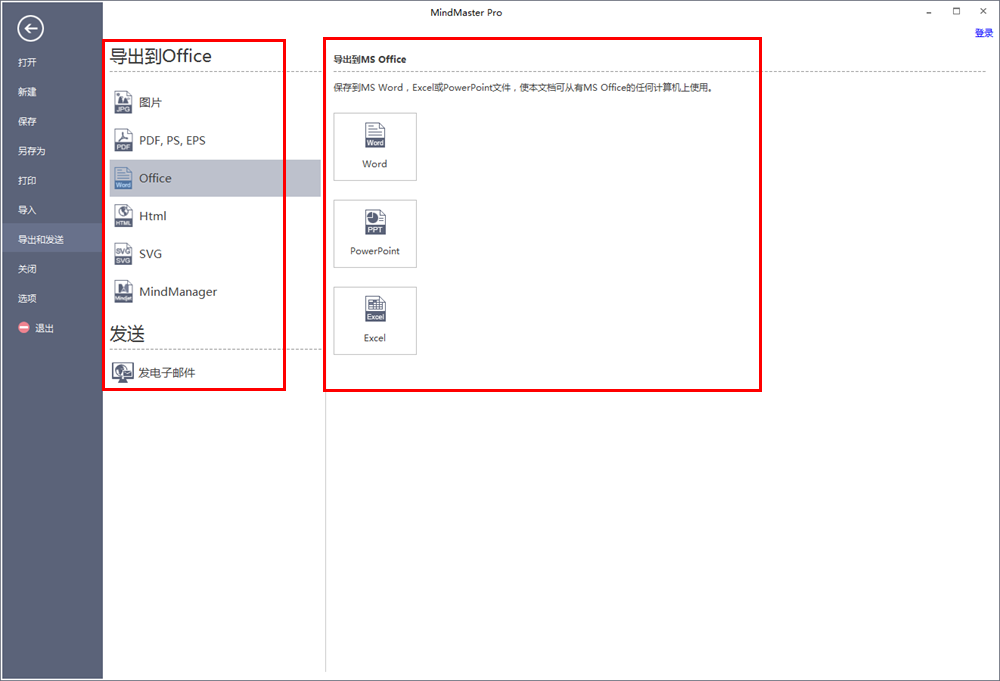Viewport: 1000px width, 681px height.
Task: Export to PowerPoint file
Action: tap(375, 233)
